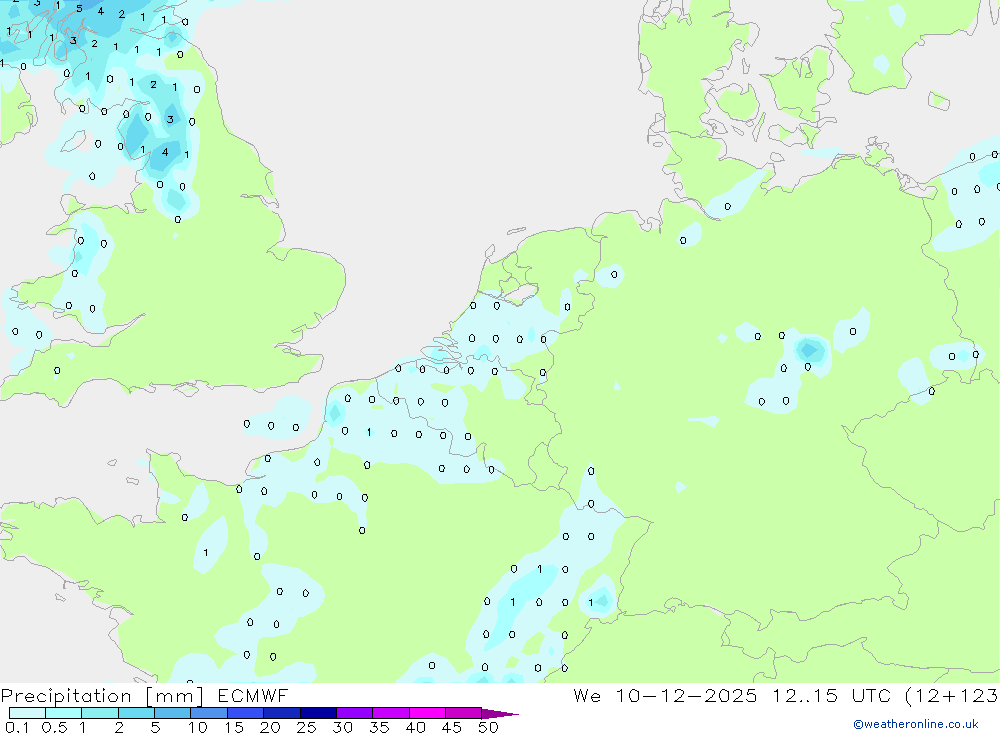Select the 30–35 mm violet legend swatch
The image size is (1000, 733).
tap(354, 713)
